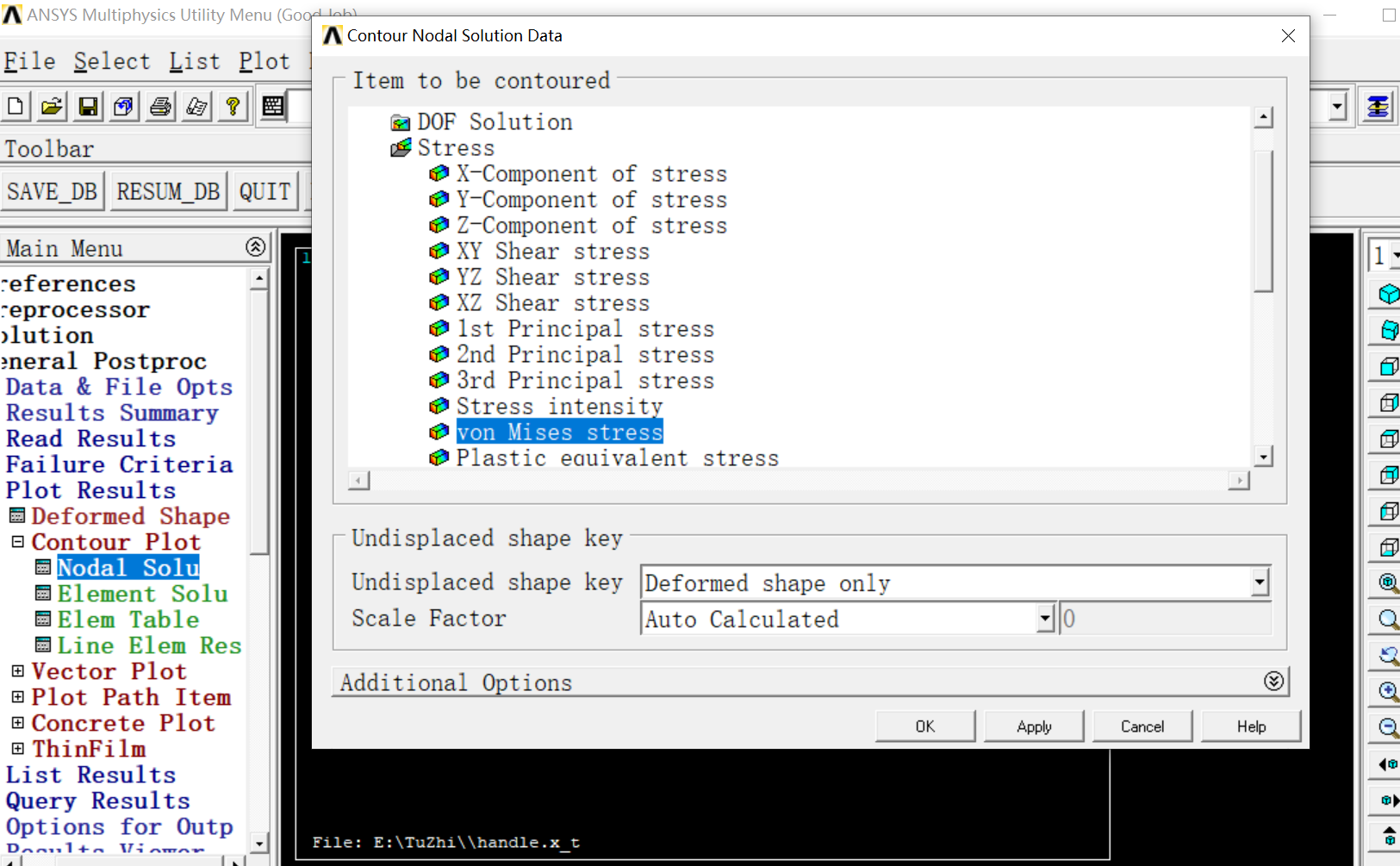The width and height of the screenshot is (1400, 866).
Task: Click the Apply button
Action: (x=1034, y=726)
